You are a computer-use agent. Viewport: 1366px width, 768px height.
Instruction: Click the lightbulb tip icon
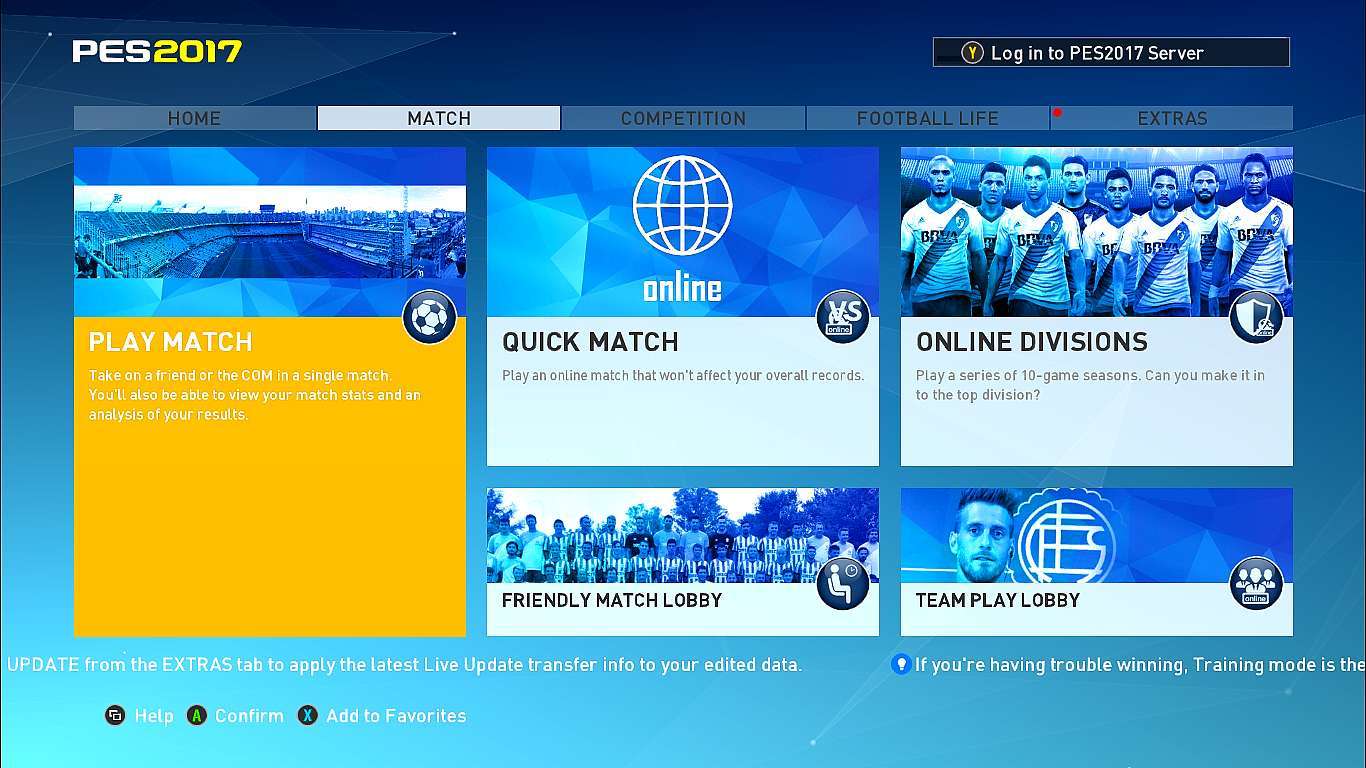click(x=901, y=664)
